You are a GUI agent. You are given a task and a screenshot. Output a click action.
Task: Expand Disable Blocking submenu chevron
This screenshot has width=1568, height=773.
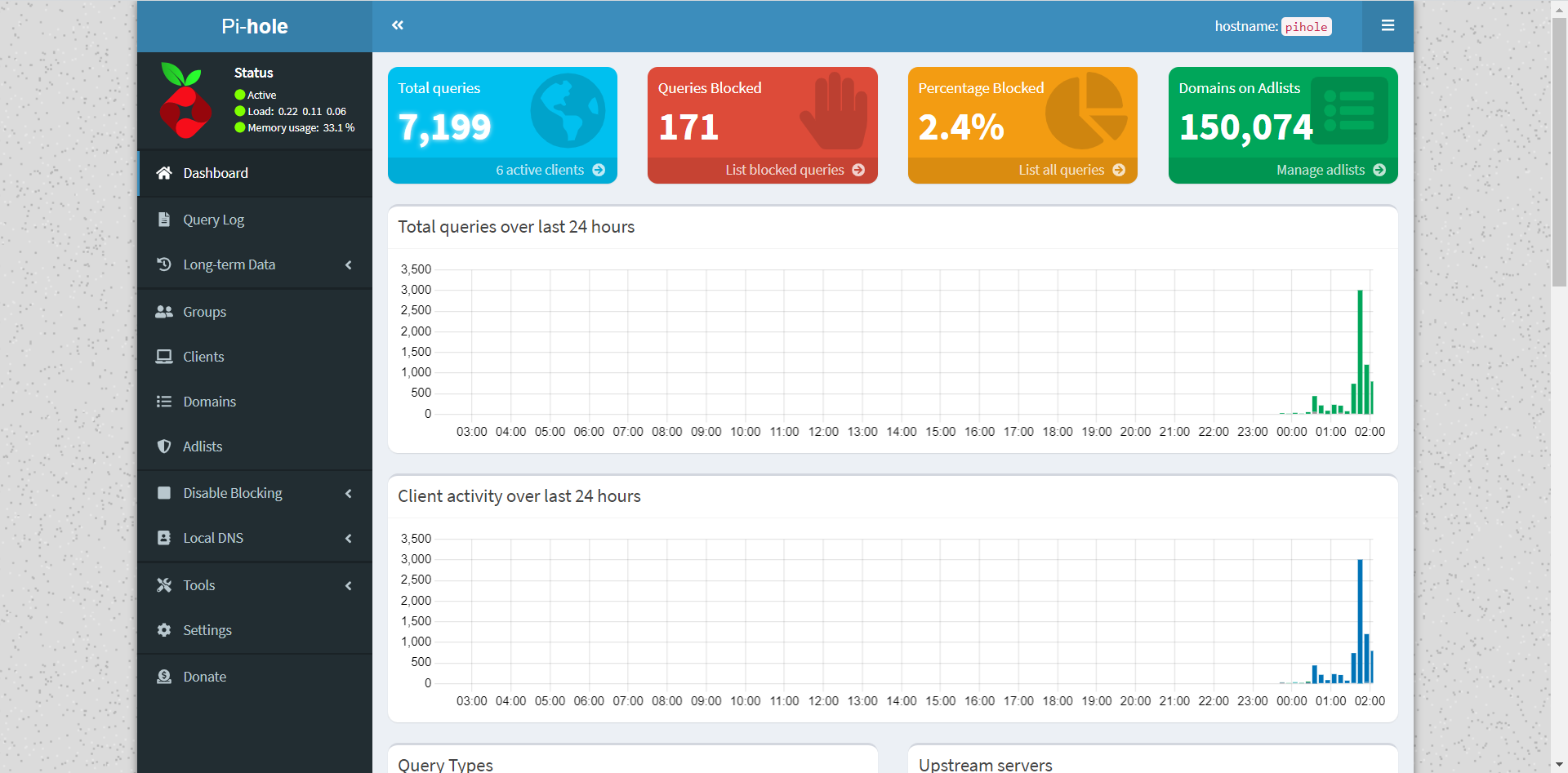[349, 493]
